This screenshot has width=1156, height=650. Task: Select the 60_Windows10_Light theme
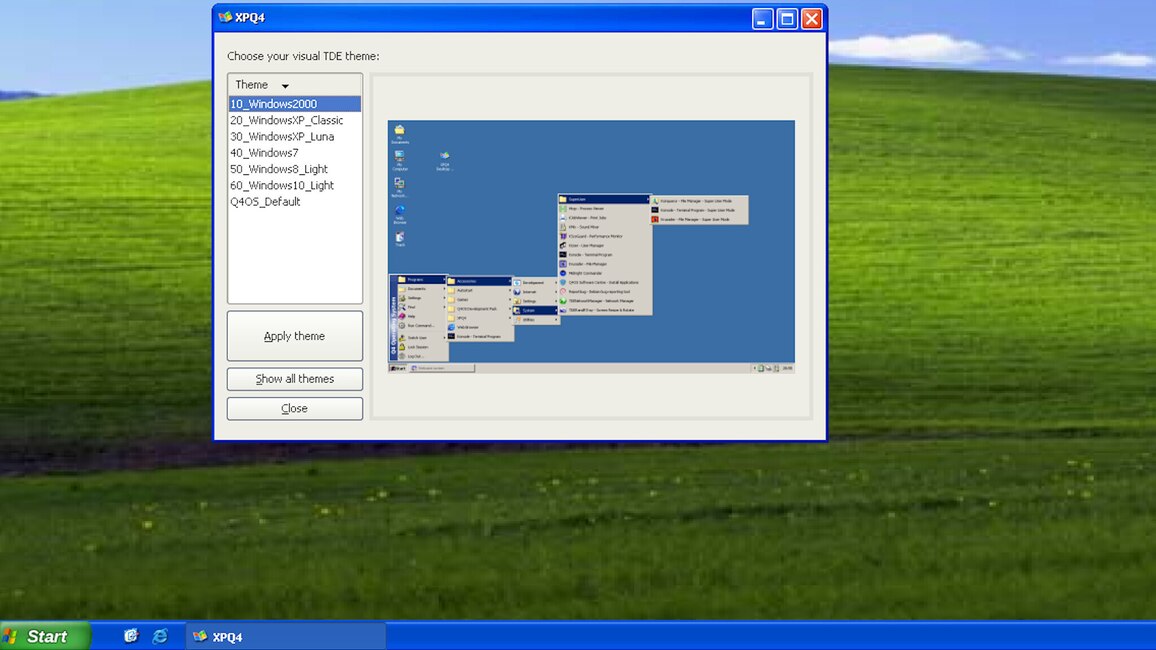294,185
